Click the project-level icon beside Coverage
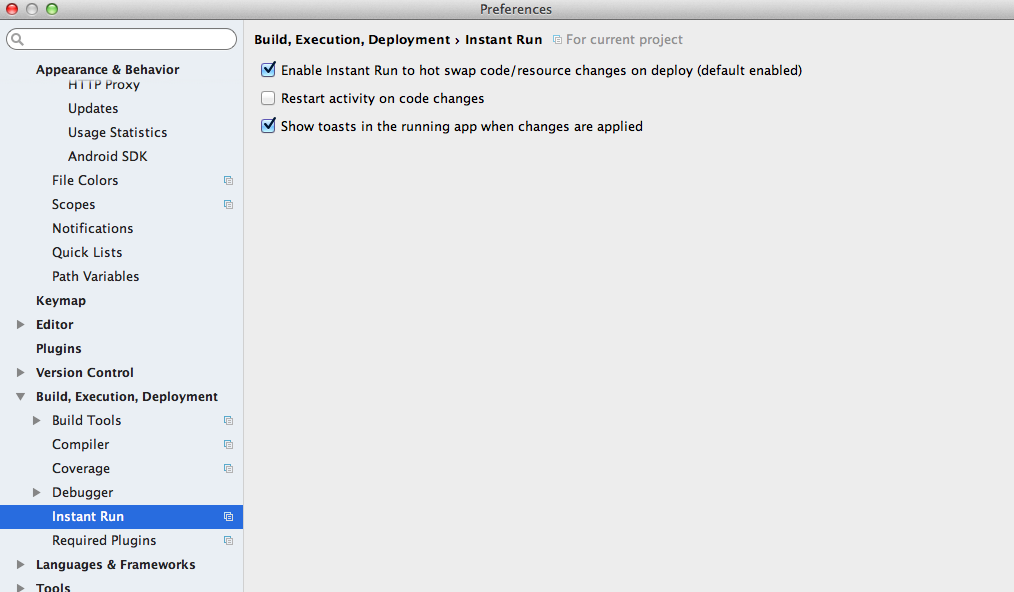Image resolution: width=1014 pixels, height=592 pixels. (x=228, y=469)
